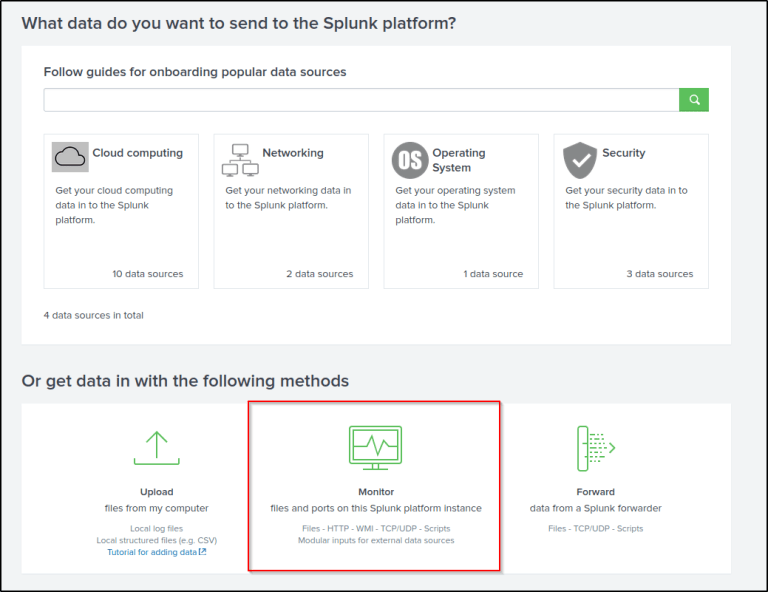Open the Tutorial for adding data link

[152, 552]
